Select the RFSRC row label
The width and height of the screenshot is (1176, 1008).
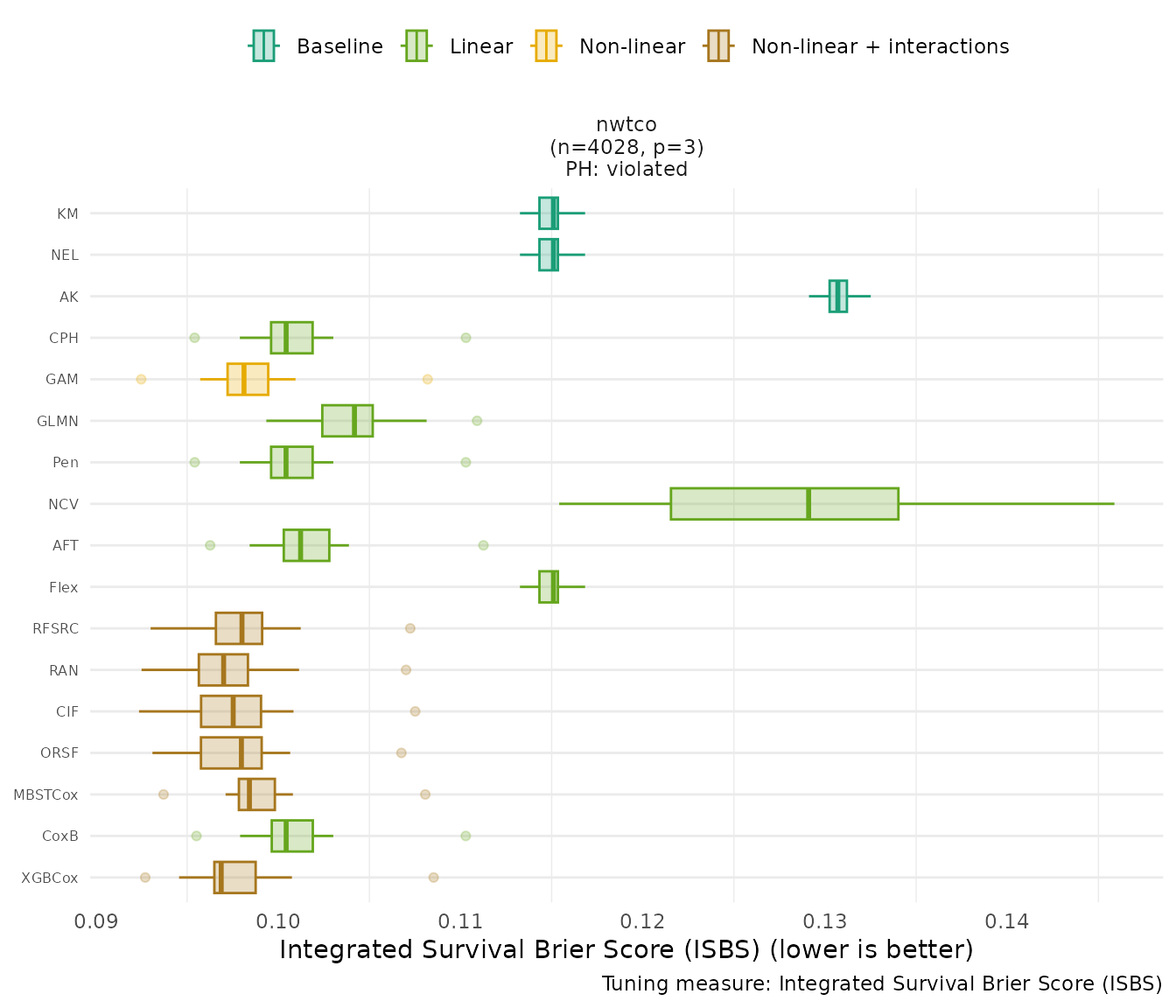point(55,629)
